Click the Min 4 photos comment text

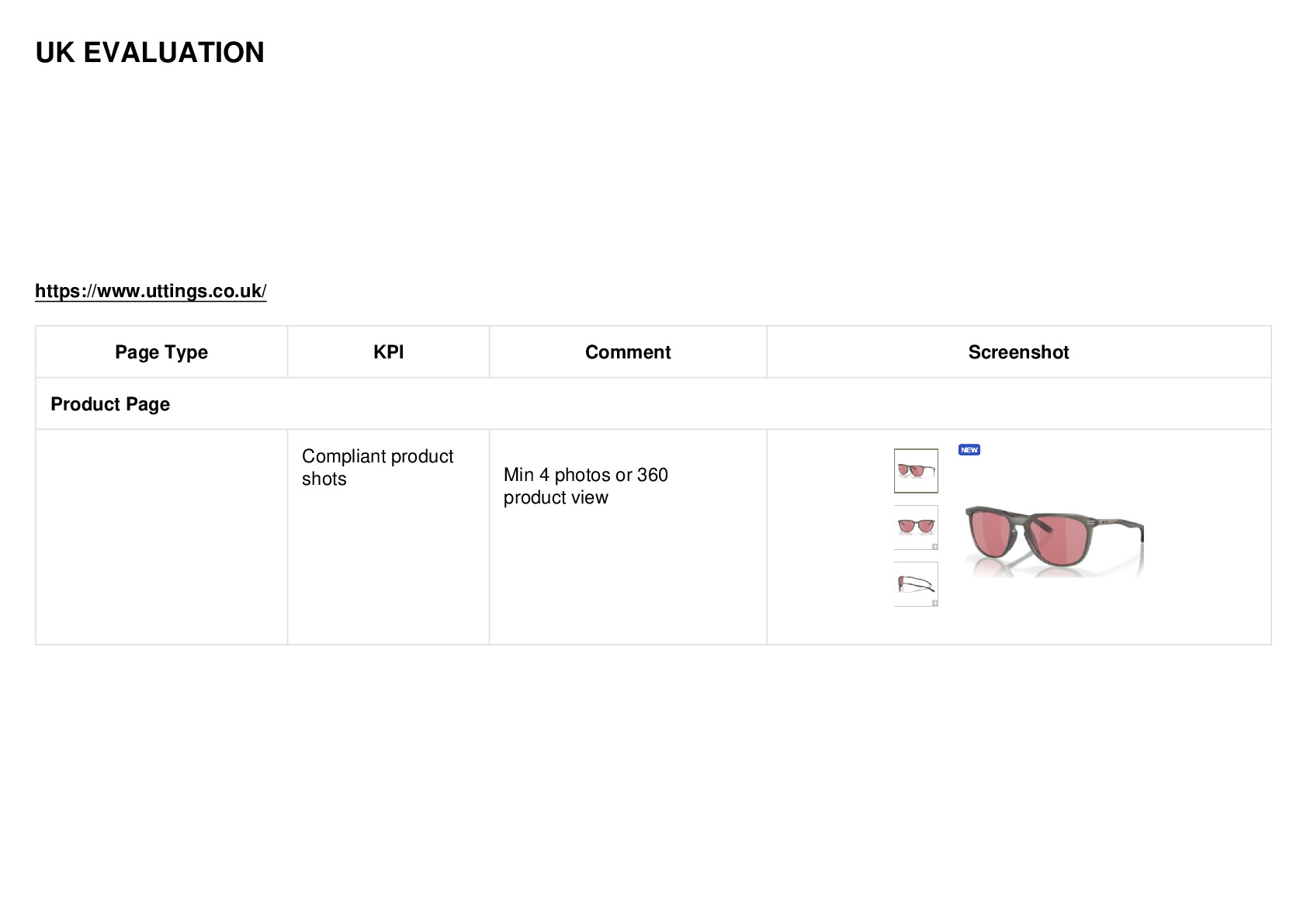(x=586, y=486)
